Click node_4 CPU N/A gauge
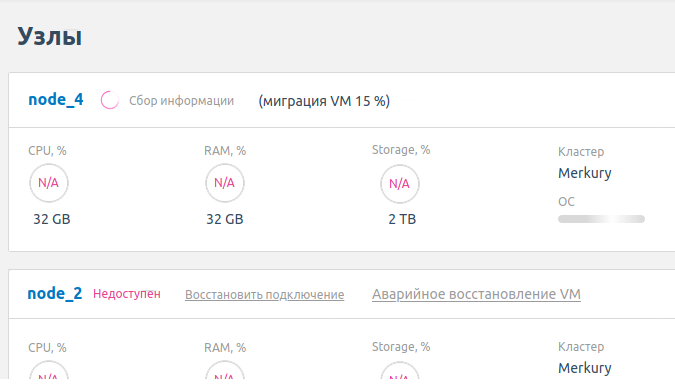Screen dimensions: 675x386 [x=49, y=183]
